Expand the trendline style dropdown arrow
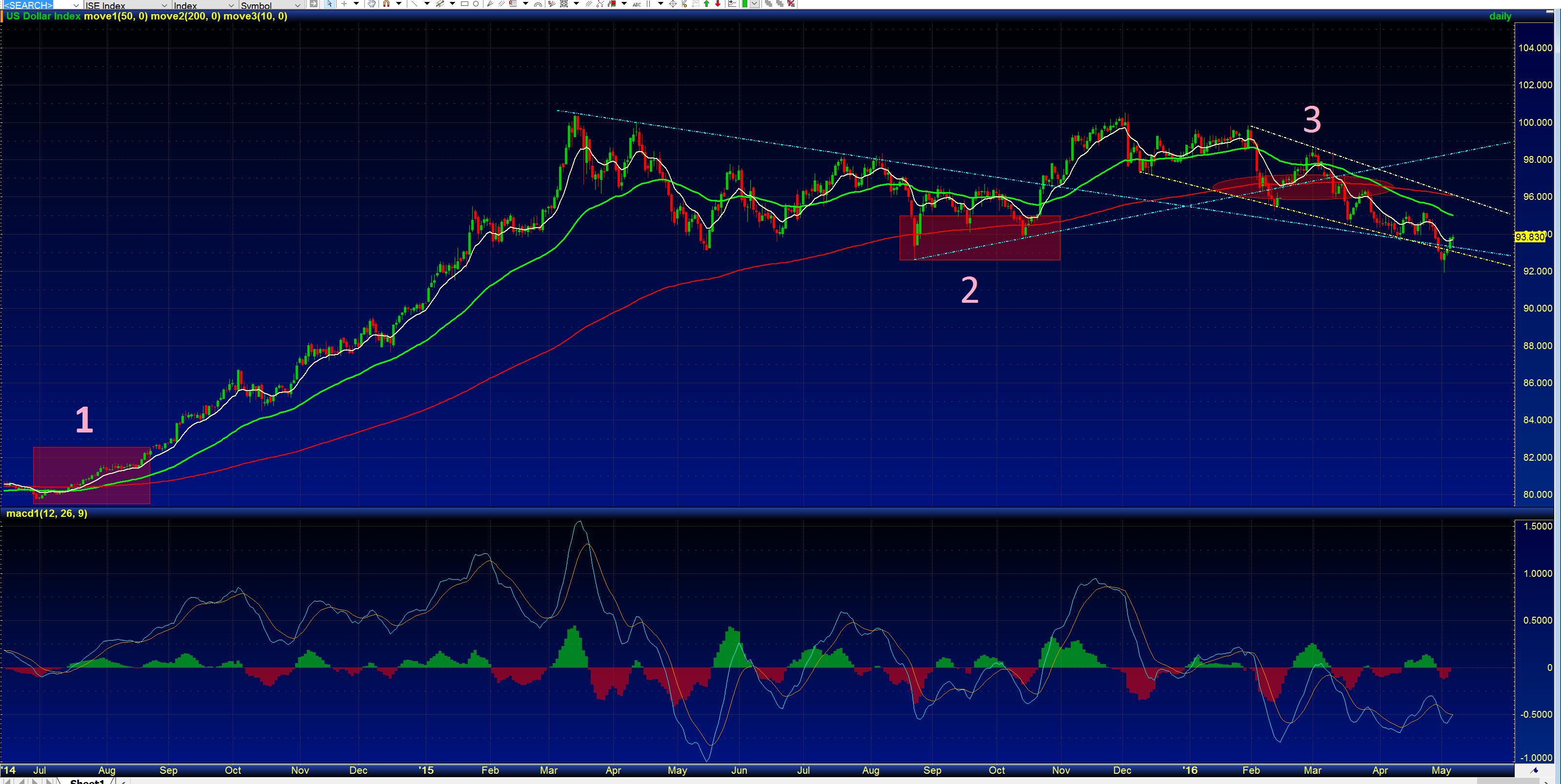 tap(427, 4)
